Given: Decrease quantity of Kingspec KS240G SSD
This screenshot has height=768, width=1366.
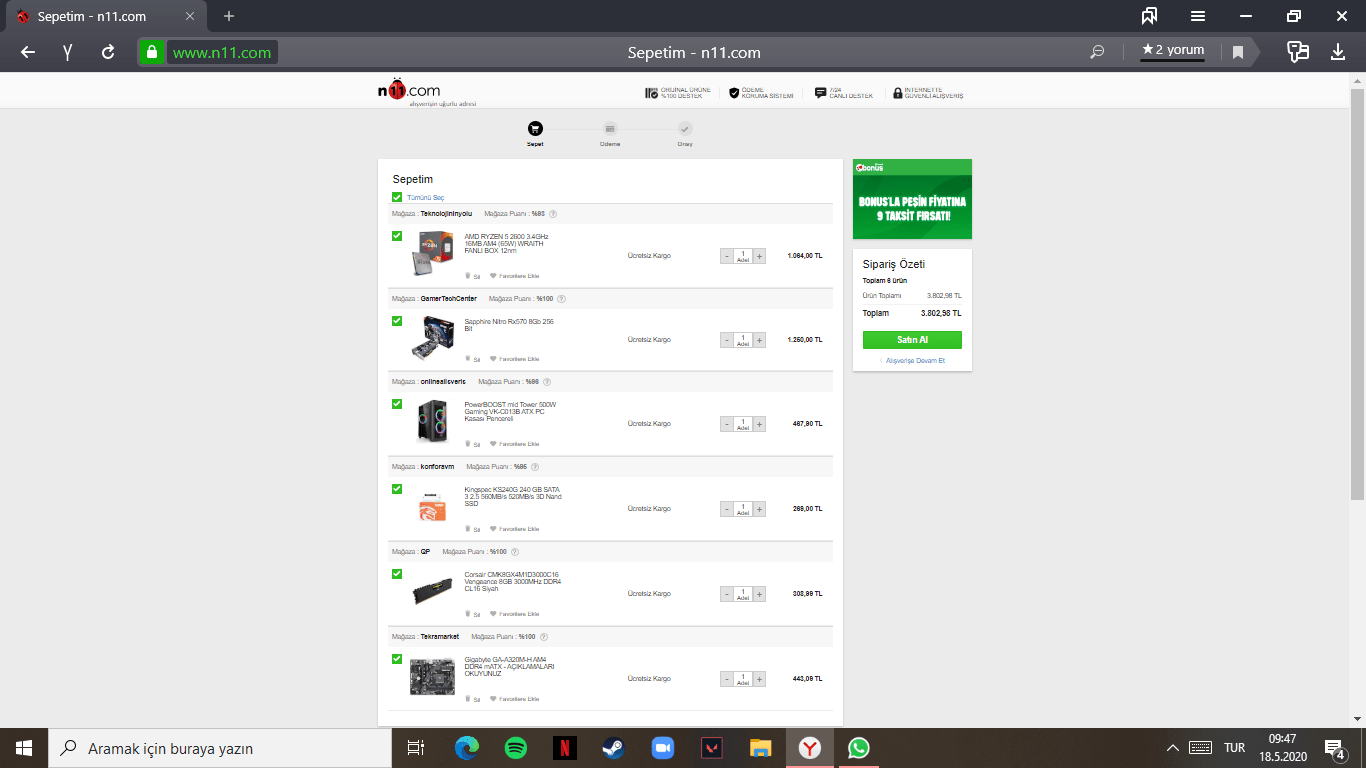Looking at the screenshot, I should (x=726, y=509).
